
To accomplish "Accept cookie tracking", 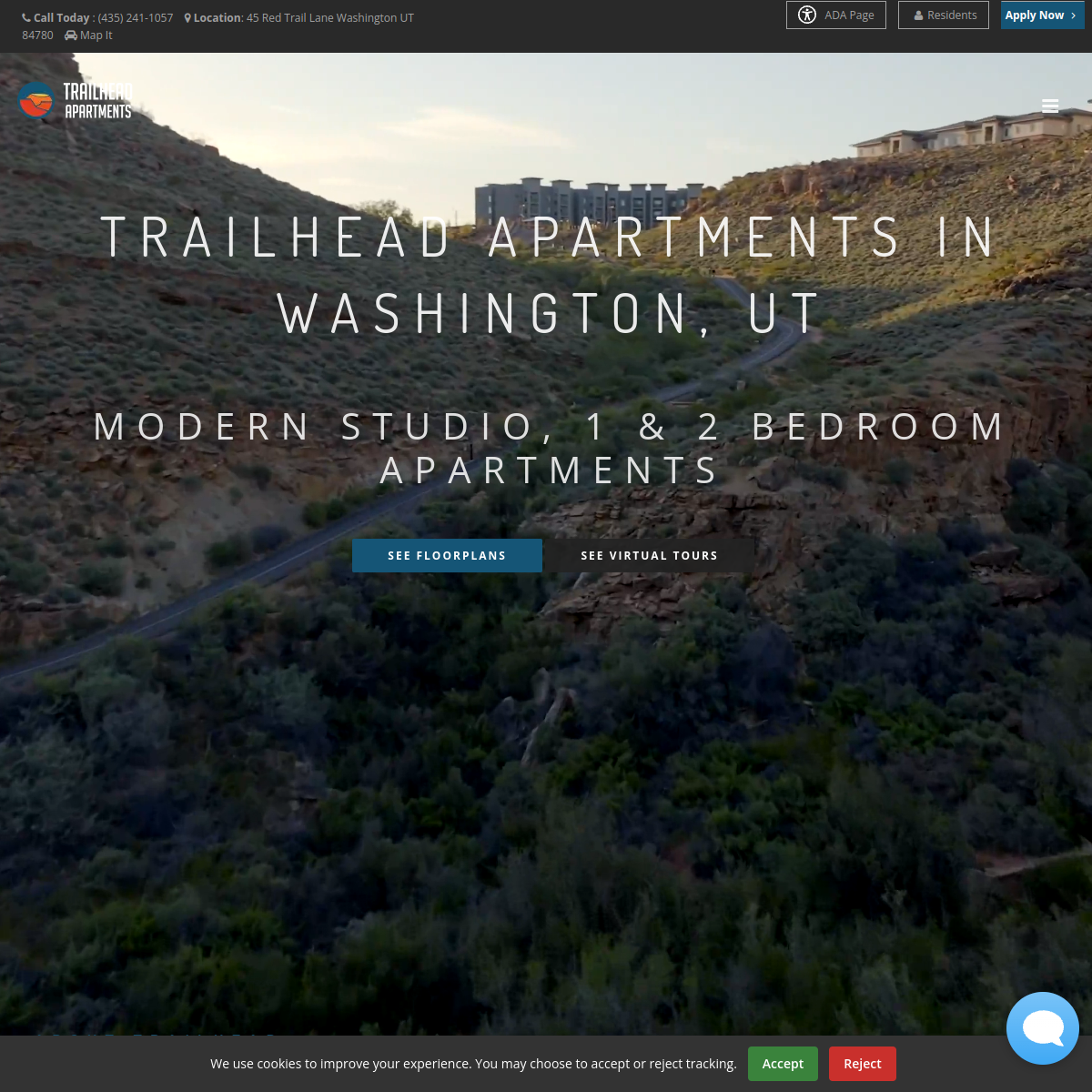I will pyautogui.click(x=783, y=1064).
